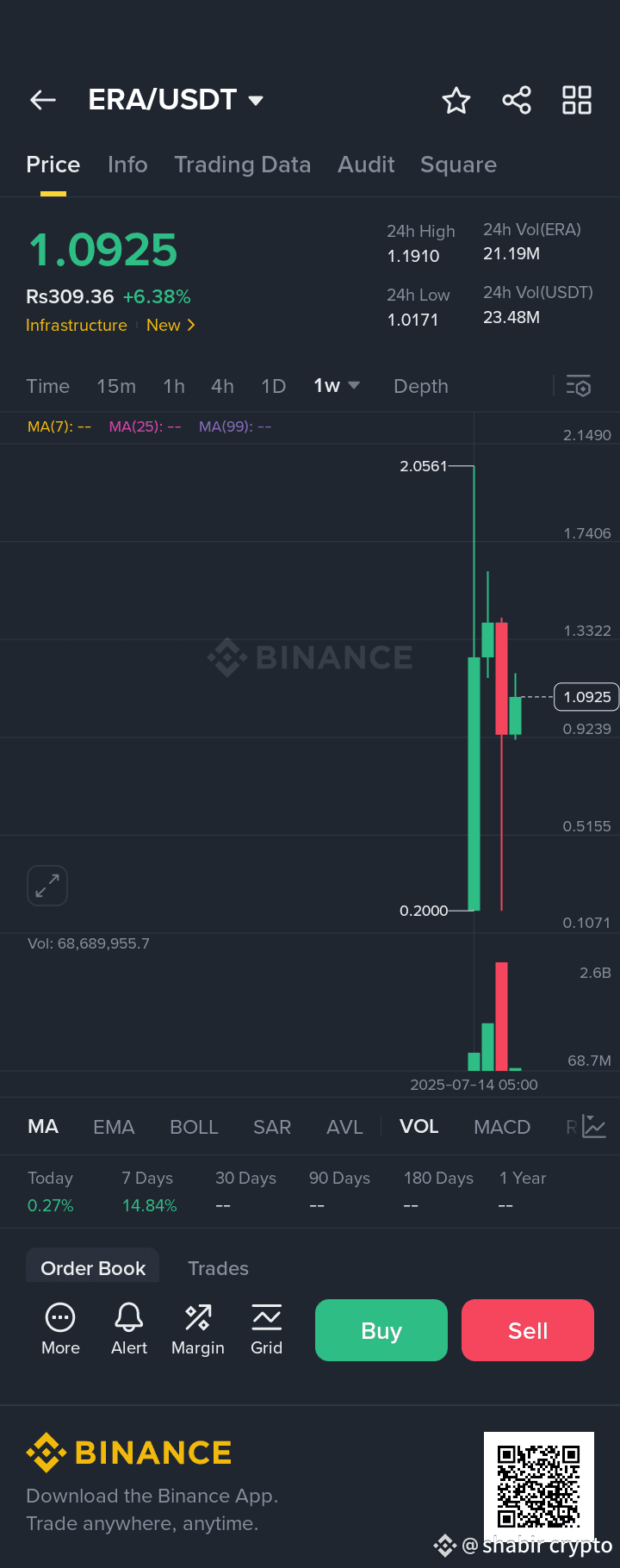Image resolution: width=620 pixels, height=1568 pixels.
Task: Switch to the Trades tab
Action: 218,1268
